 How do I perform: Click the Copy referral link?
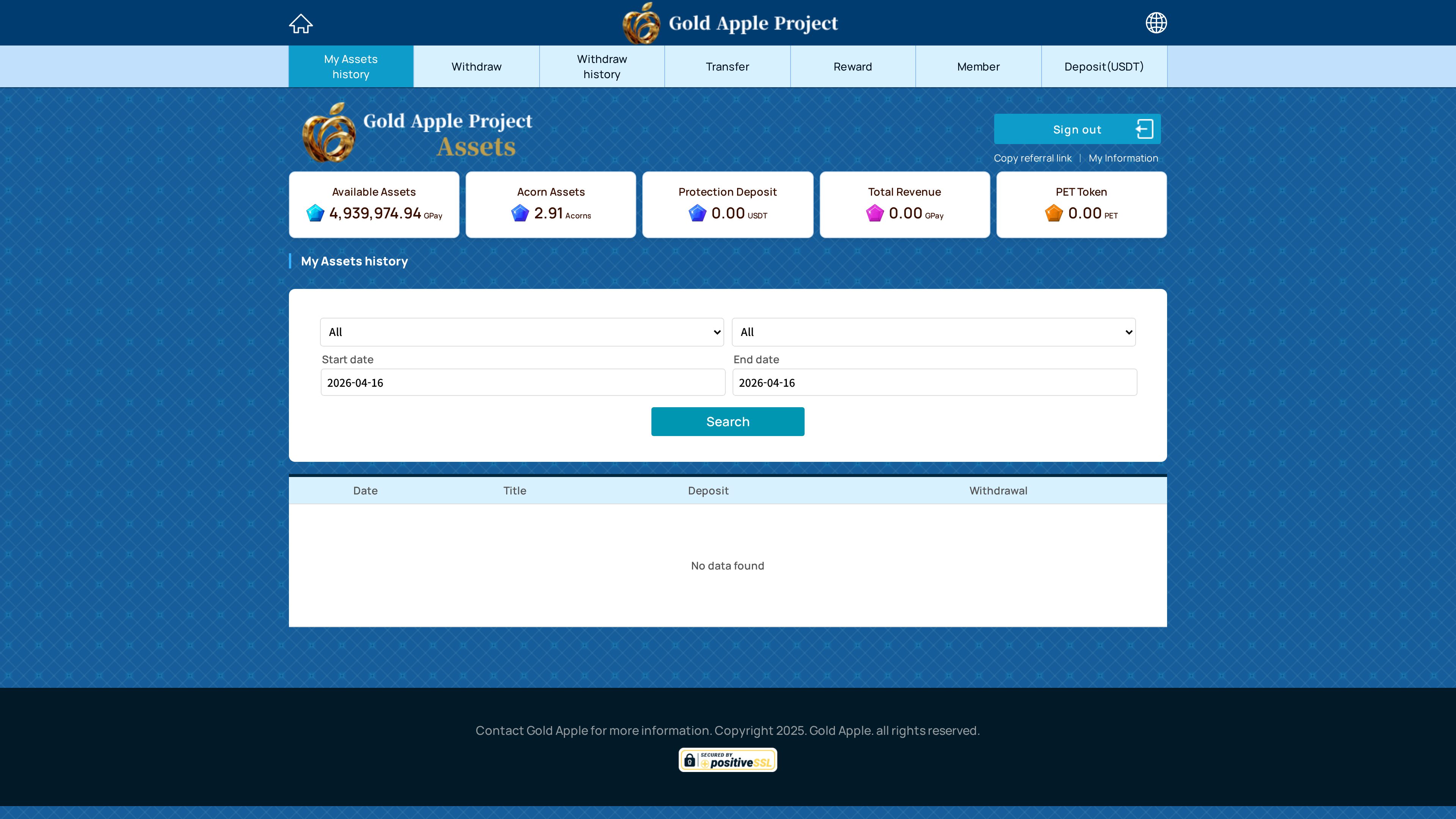1032,158
